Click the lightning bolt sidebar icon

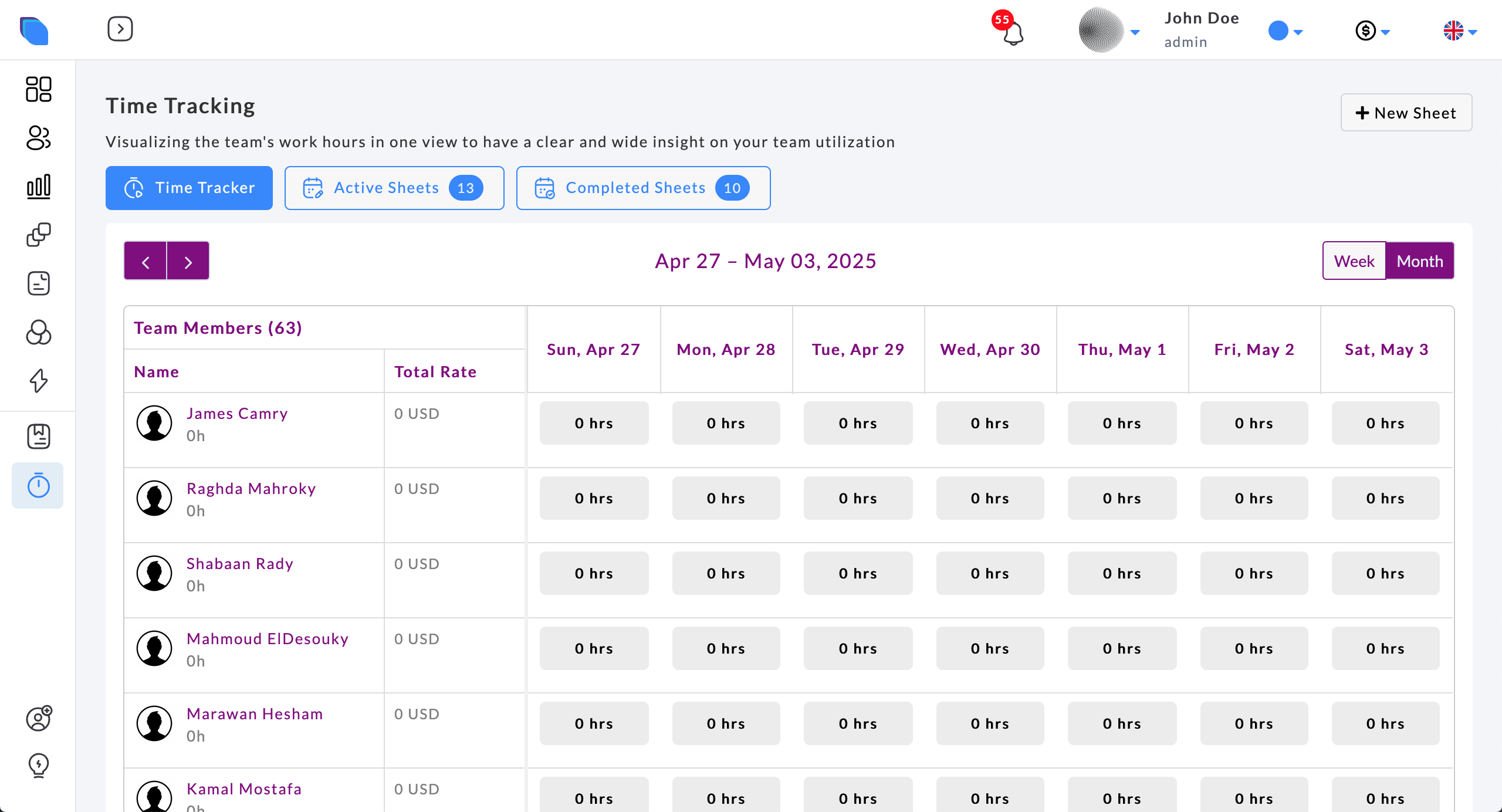(39, 381)
